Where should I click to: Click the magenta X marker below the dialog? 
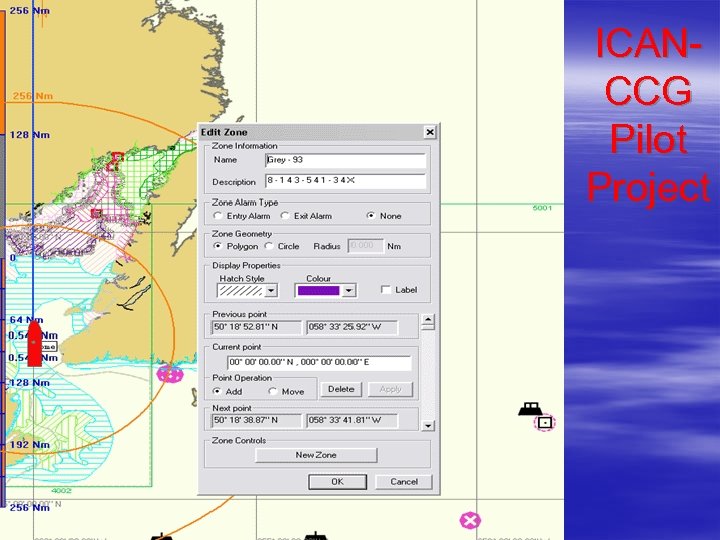[470, 521]
